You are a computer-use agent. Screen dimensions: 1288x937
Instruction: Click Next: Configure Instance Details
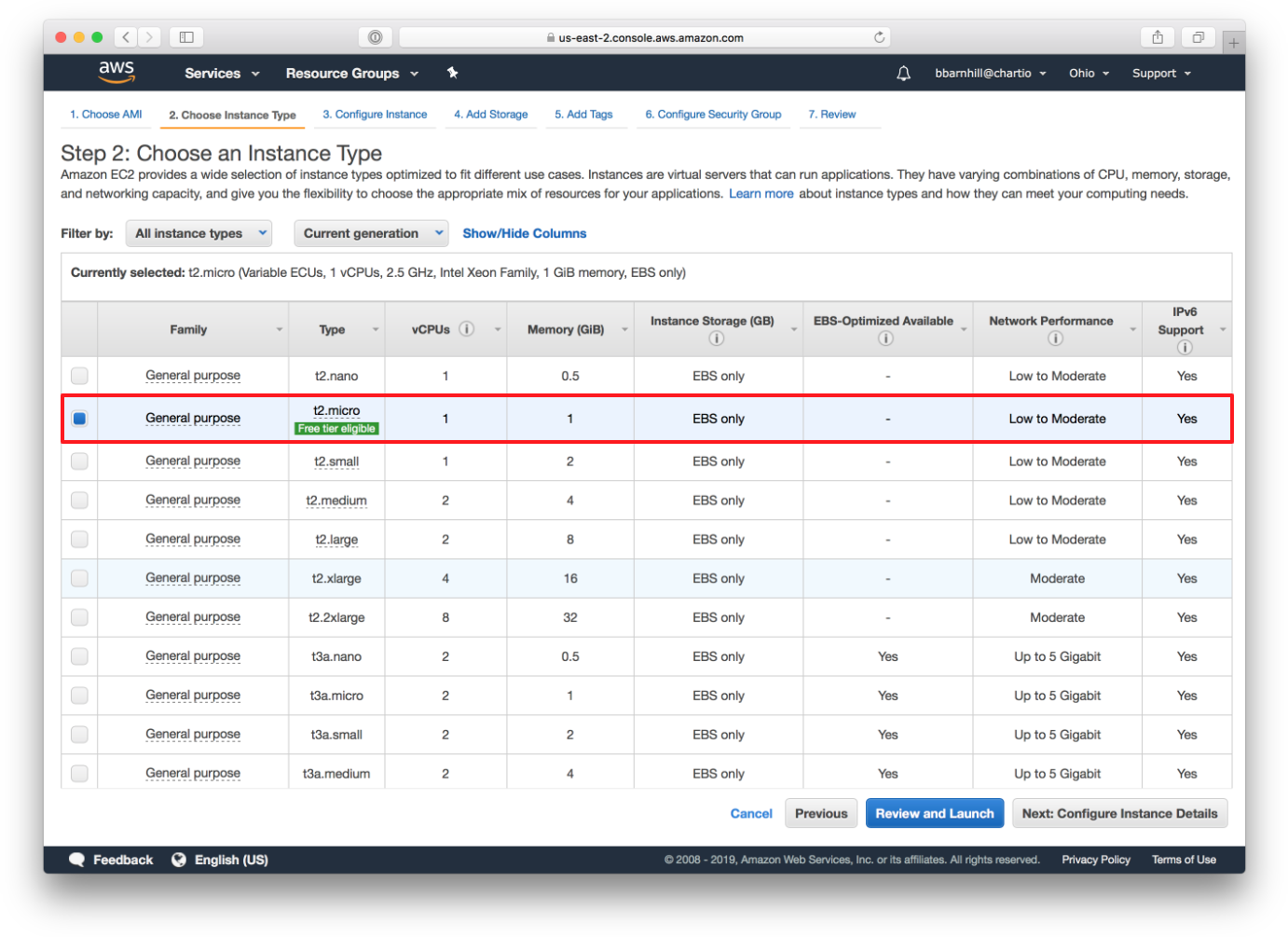pos(1119,813)
